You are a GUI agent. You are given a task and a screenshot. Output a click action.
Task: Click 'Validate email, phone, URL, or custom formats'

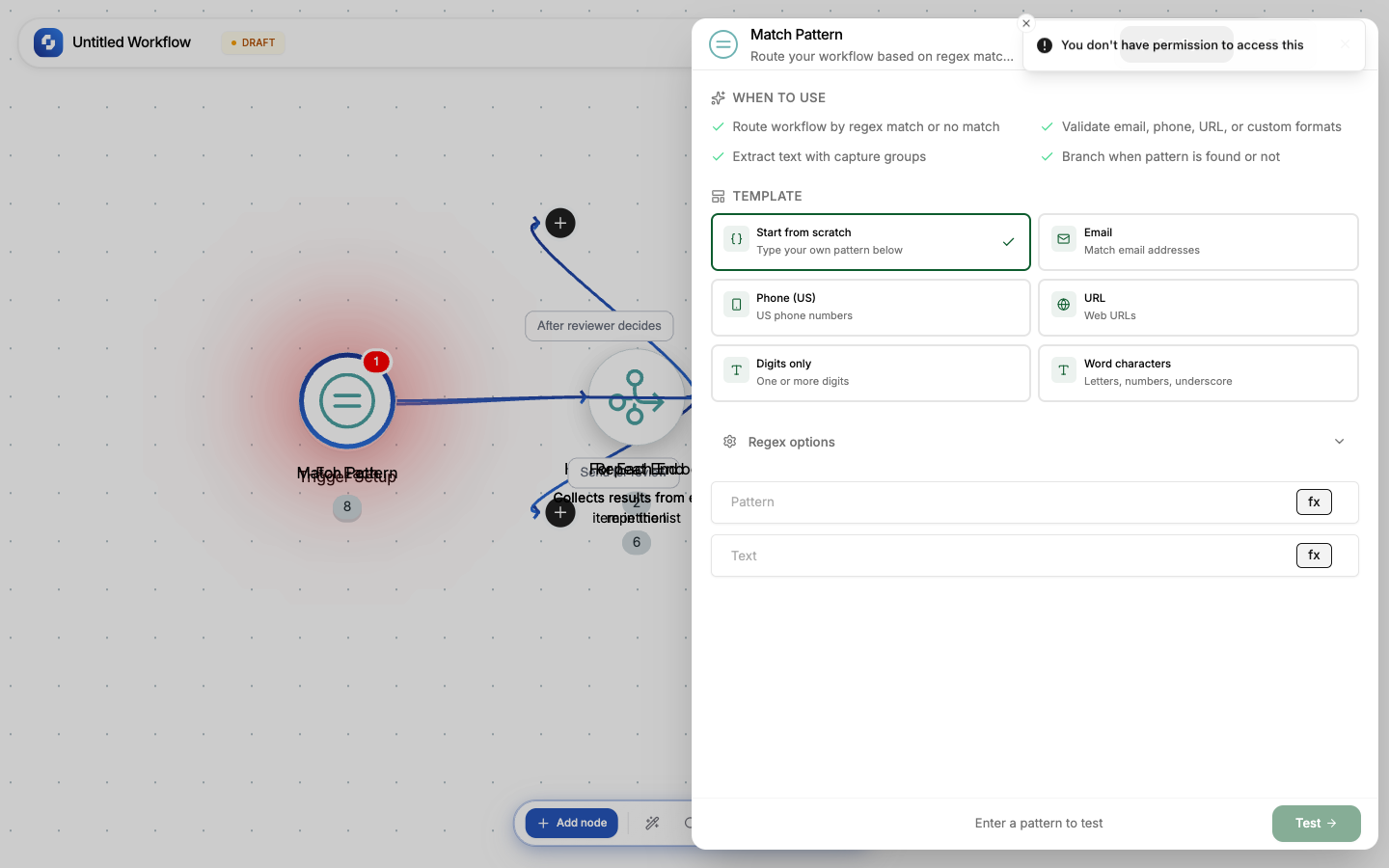coord(1201,127)
